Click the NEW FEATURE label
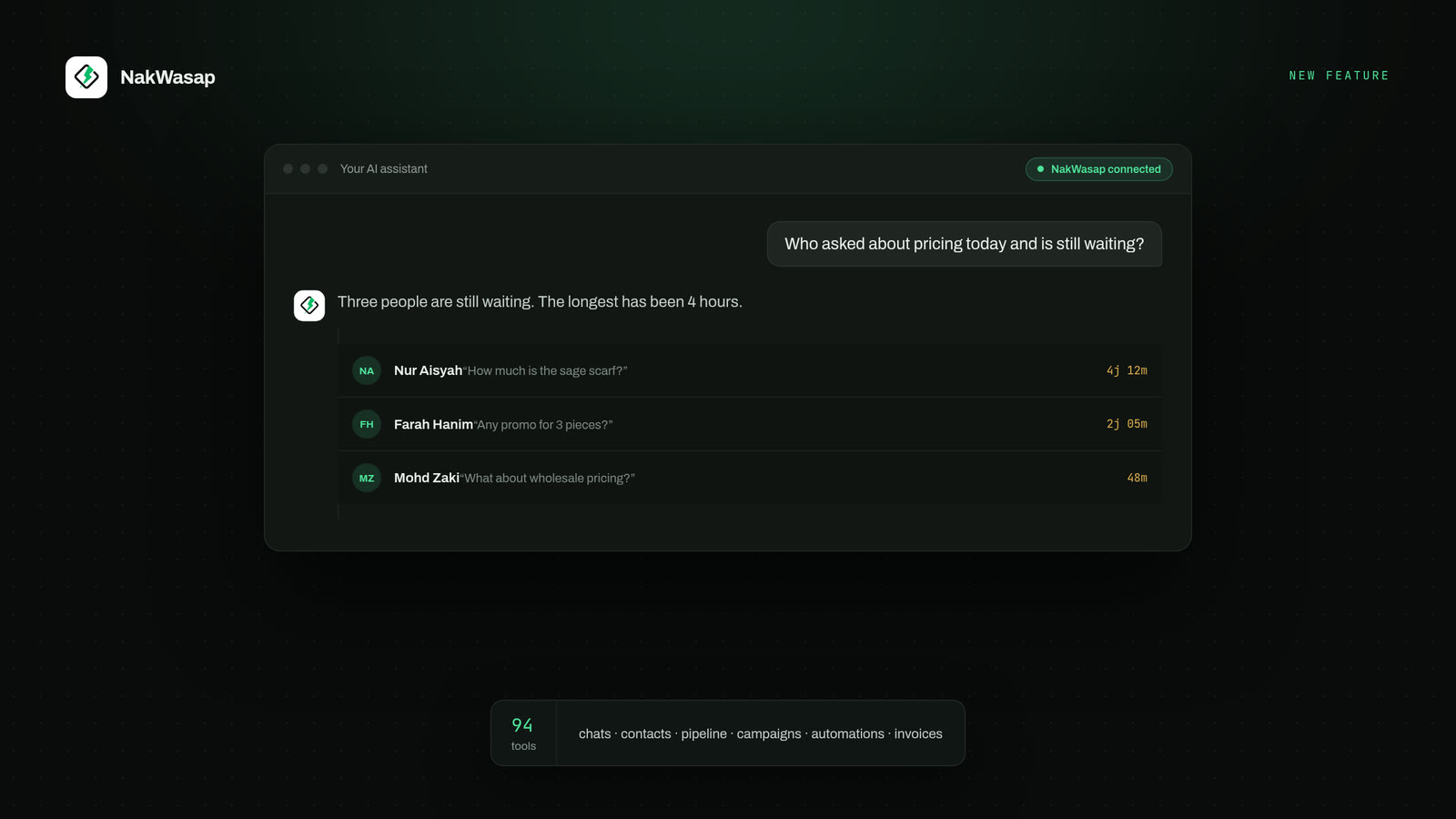 (x=1339, y=76)
